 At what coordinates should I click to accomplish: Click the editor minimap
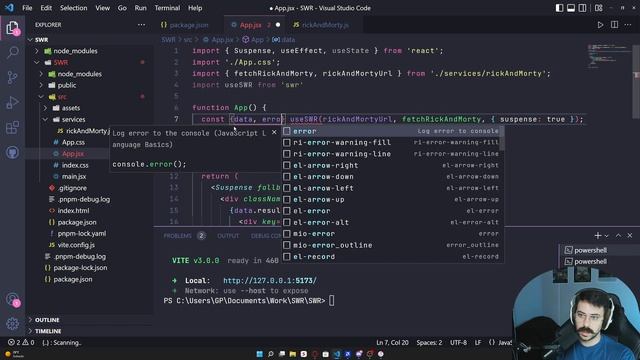(x=609, y=55)
